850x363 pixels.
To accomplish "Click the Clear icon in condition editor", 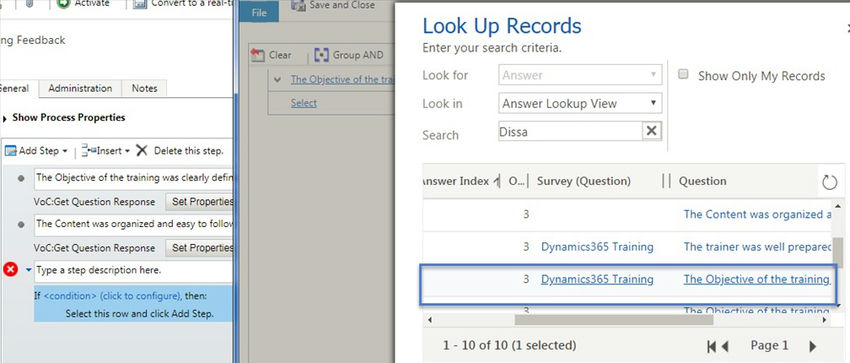I will [257, 55].
